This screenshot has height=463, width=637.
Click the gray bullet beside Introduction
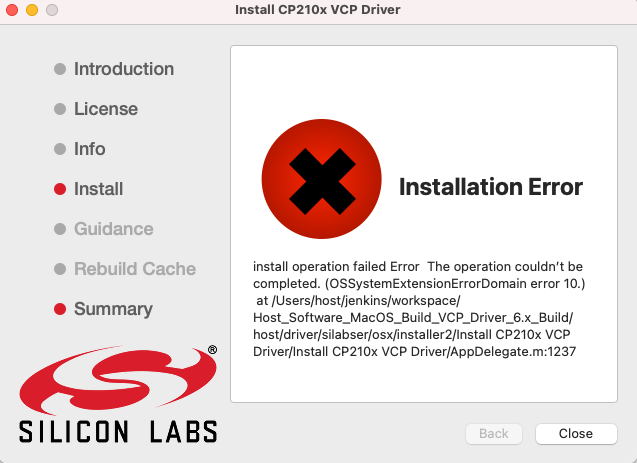coord(60,69)
